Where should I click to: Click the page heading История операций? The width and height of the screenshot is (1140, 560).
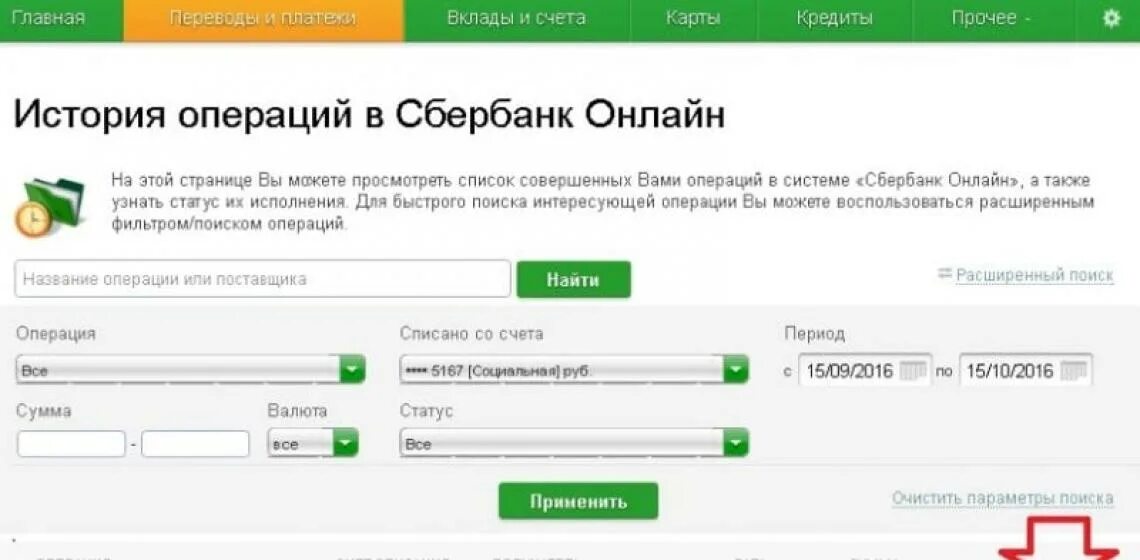pyautogui.click(x=369, y=114)
